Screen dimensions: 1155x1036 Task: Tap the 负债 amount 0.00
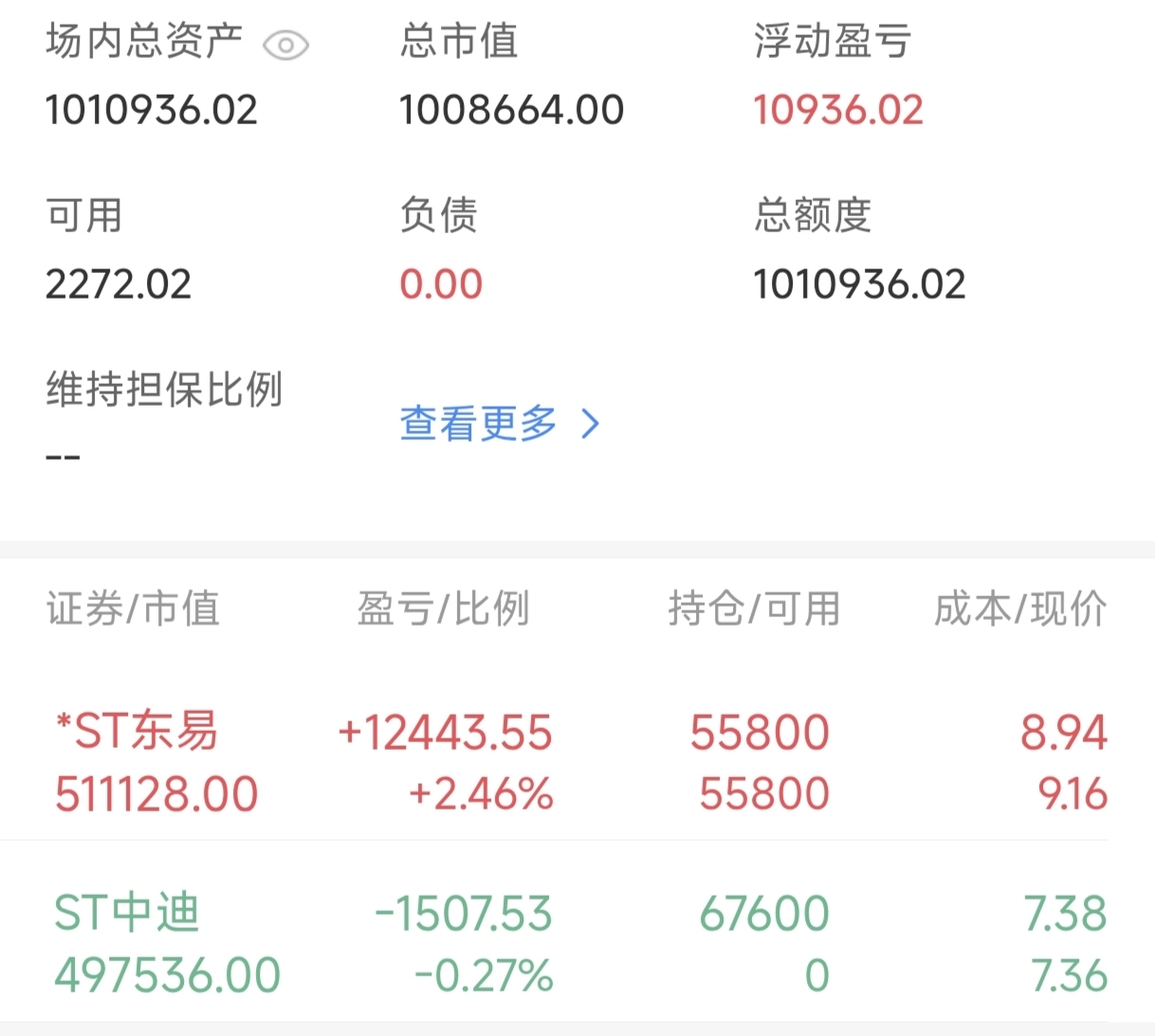(441, 284)
